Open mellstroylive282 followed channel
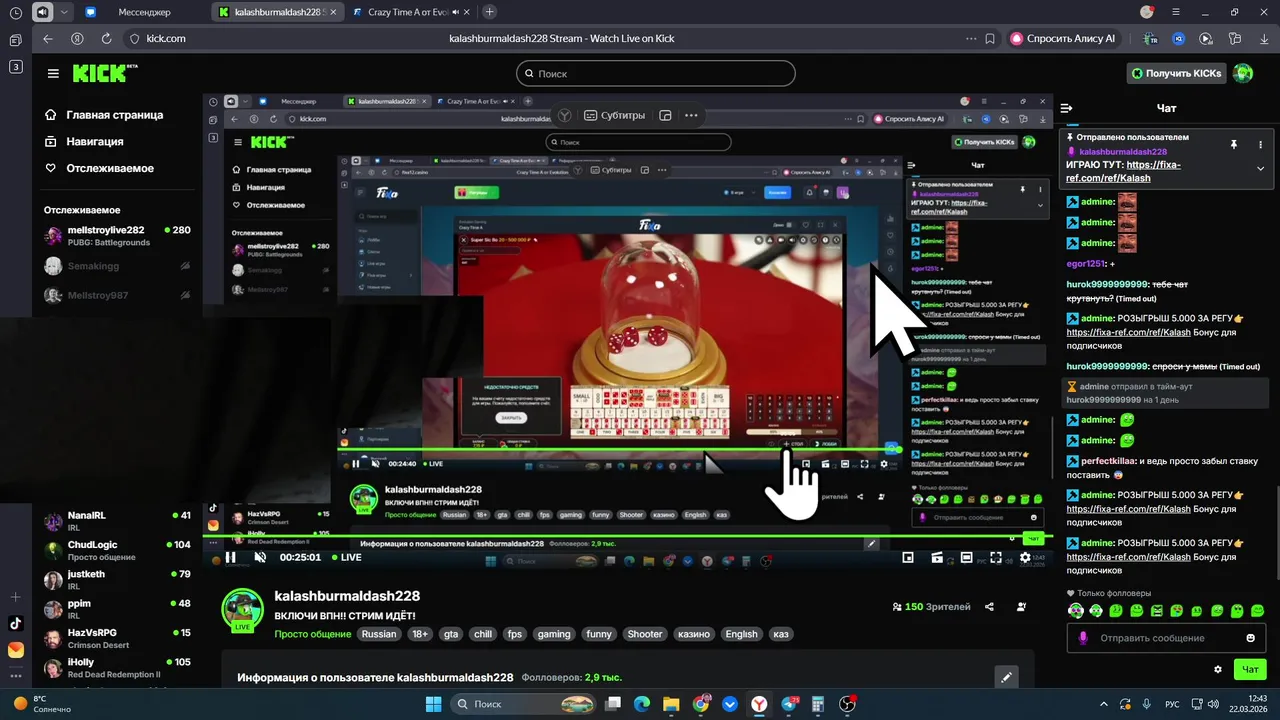This screenshot has width=1280, height=720. [x=116, y=236]
